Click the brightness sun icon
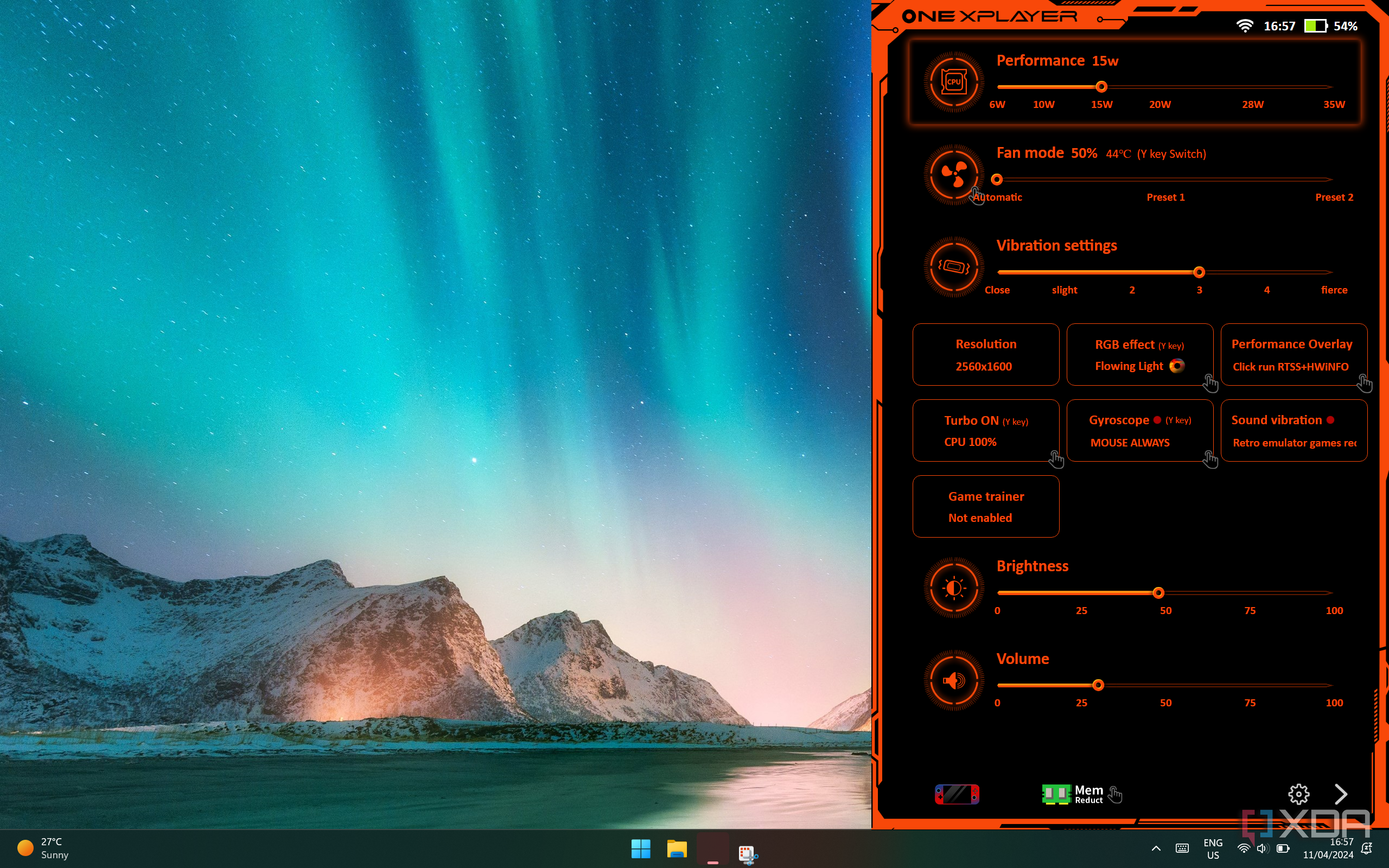Viewport: 1389px width, 868px height. point(953,588)
